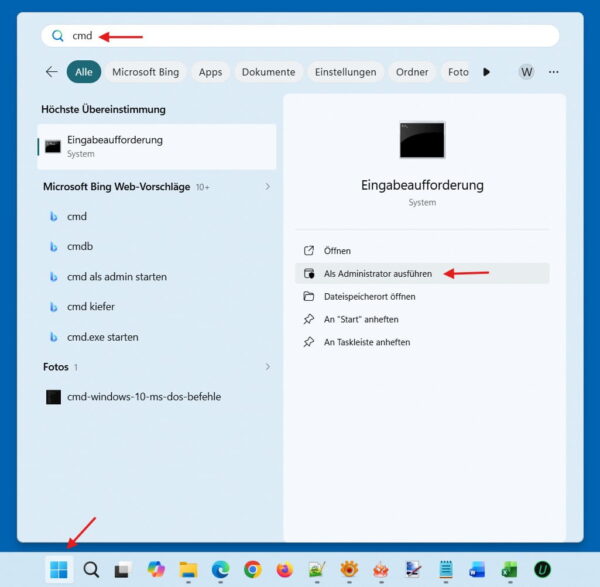Switch to the Einstellungen filter tab
The image size is (600, 587).
346,72
